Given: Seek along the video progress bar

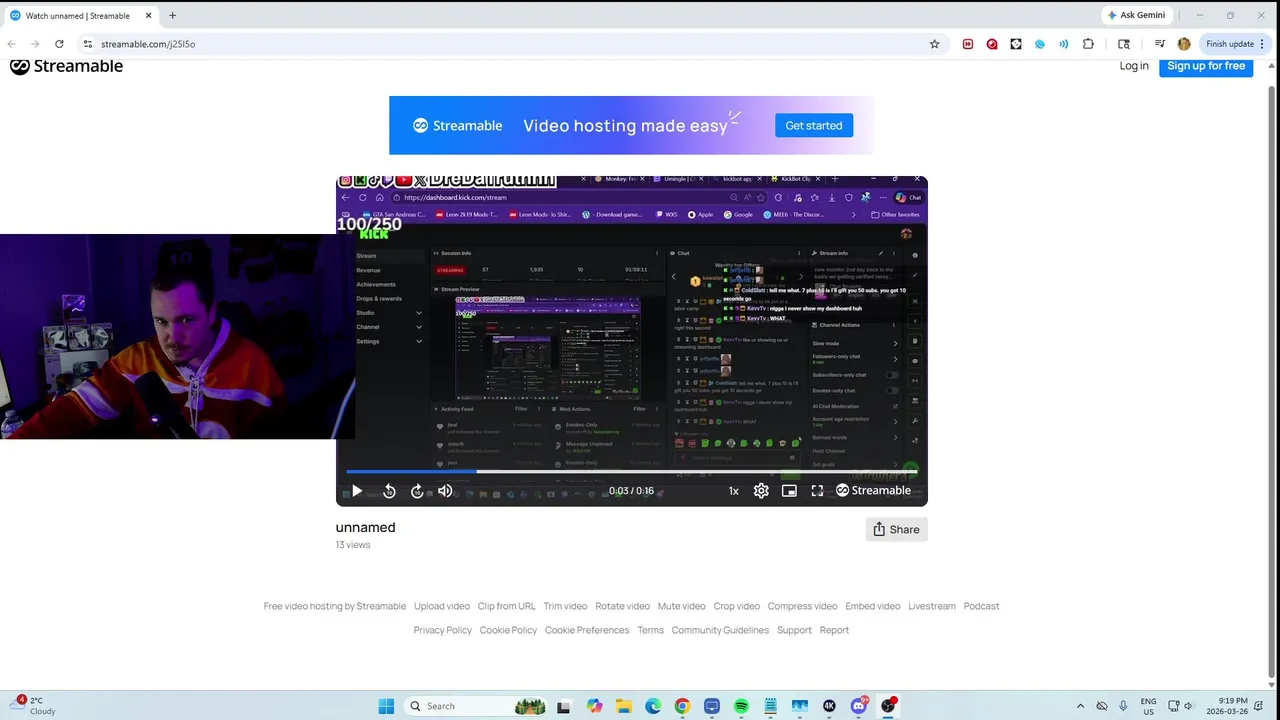Looking at the screenshot, I should [631, 471].
